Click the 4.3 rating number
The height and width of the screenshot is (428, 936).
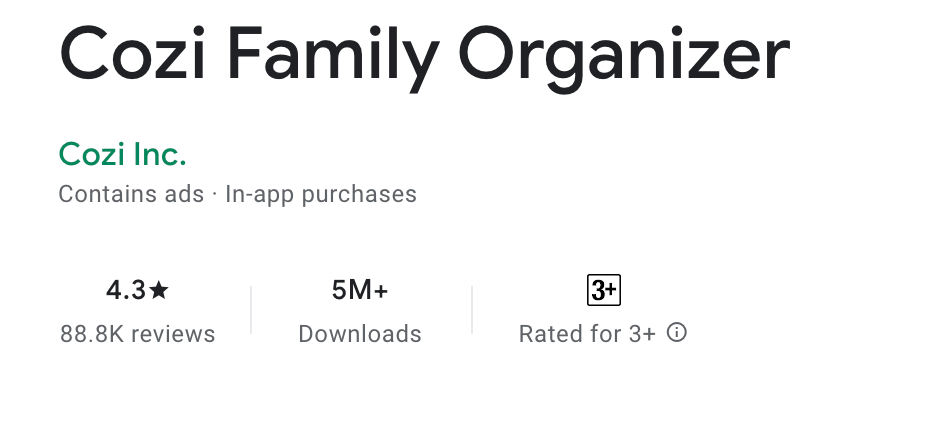(126, 291)
